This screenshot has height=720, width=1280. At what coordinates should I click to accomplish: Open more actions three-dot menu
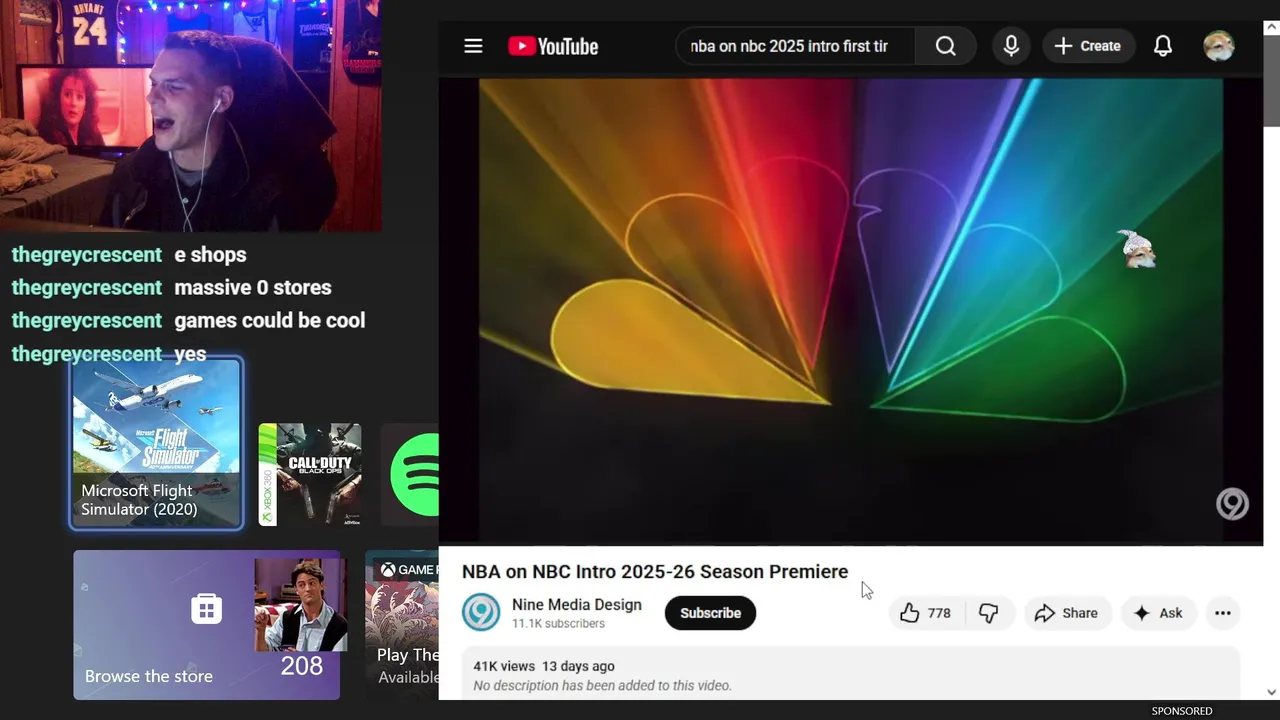1222,613
